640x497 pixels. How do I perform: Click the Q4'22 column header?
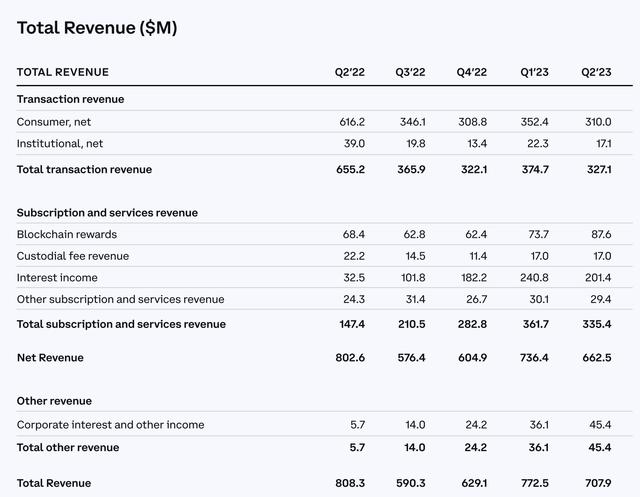pos(471,72)
